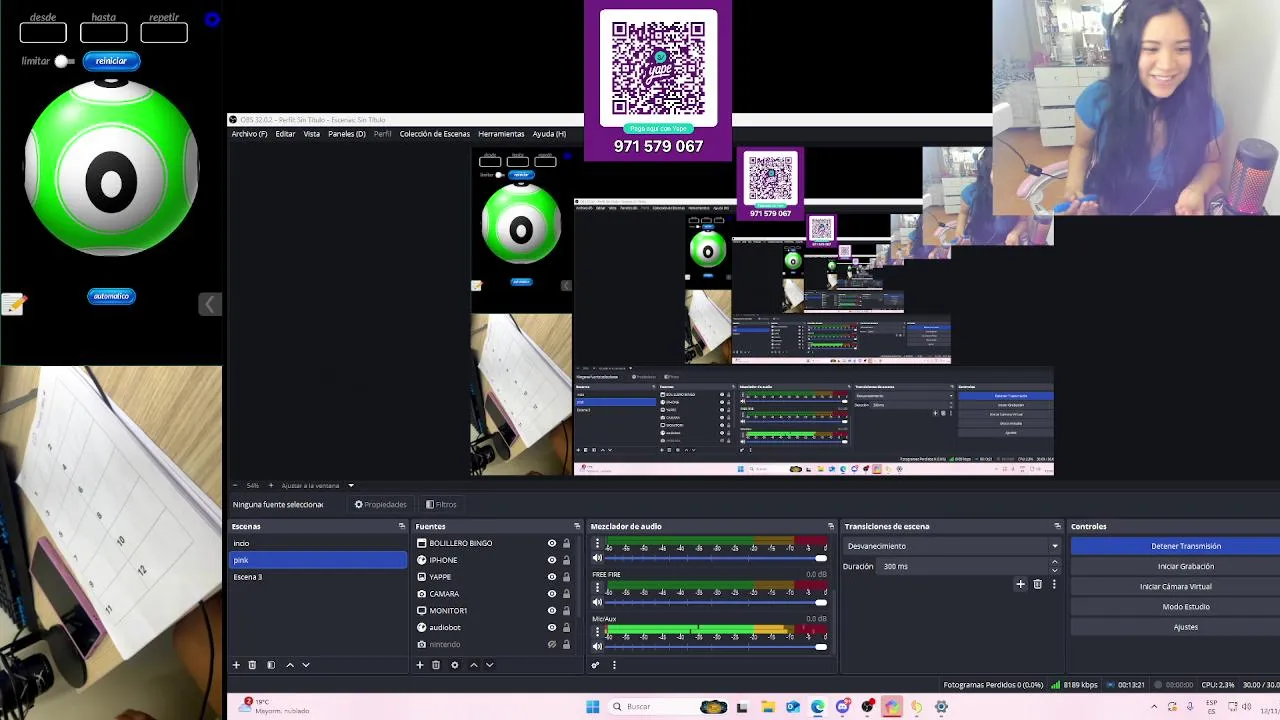Image resolution: width=1280 pixels, height=720 pixels.
Task: Lock the CAMARA source
Action: click(x=566, y=594)
